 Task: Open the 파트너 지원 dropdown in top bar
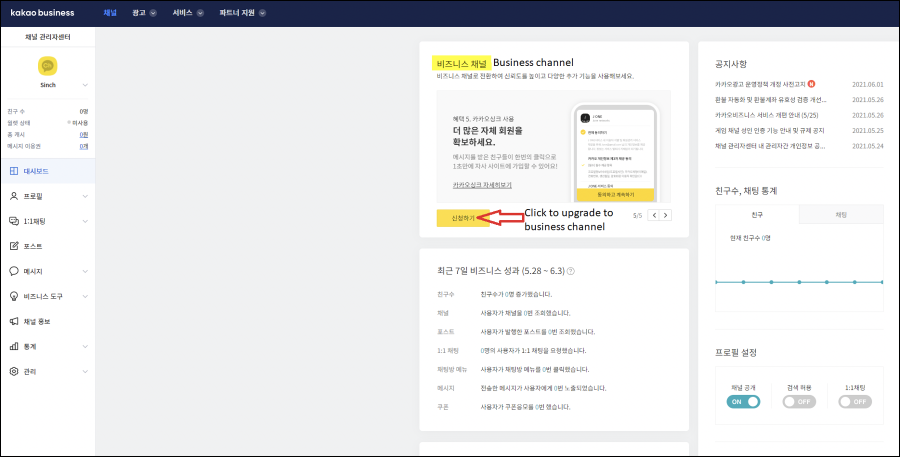coord(242,13)
